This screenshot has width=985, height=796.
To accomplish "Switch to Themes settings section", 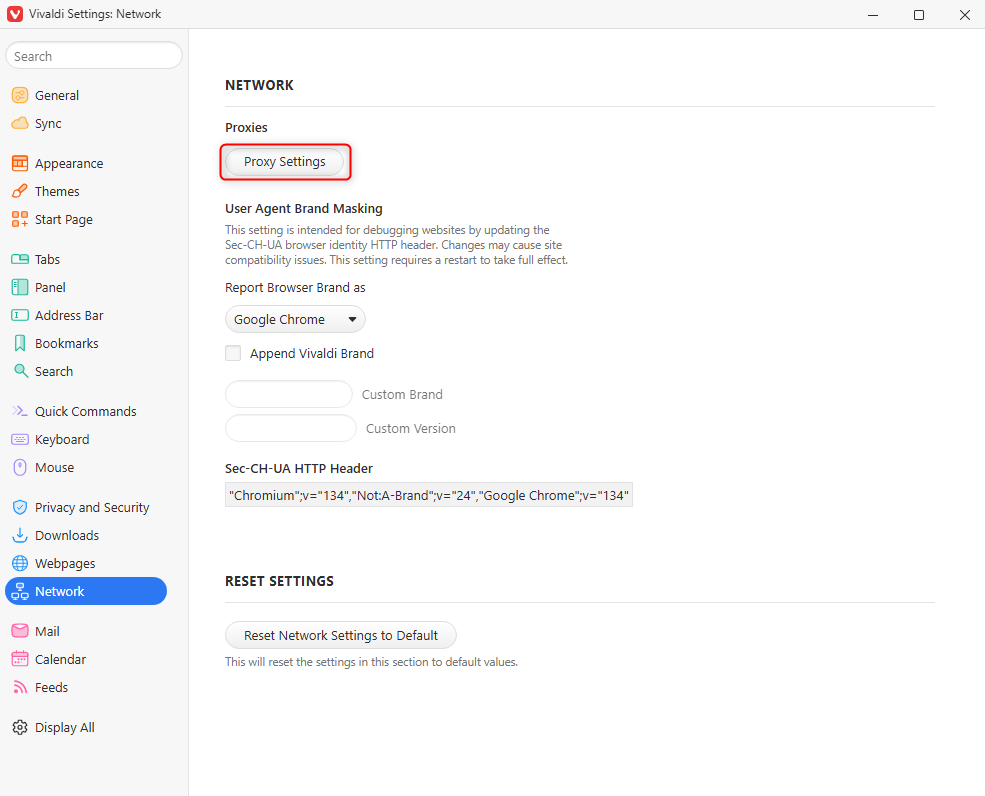I will point(57,191).
